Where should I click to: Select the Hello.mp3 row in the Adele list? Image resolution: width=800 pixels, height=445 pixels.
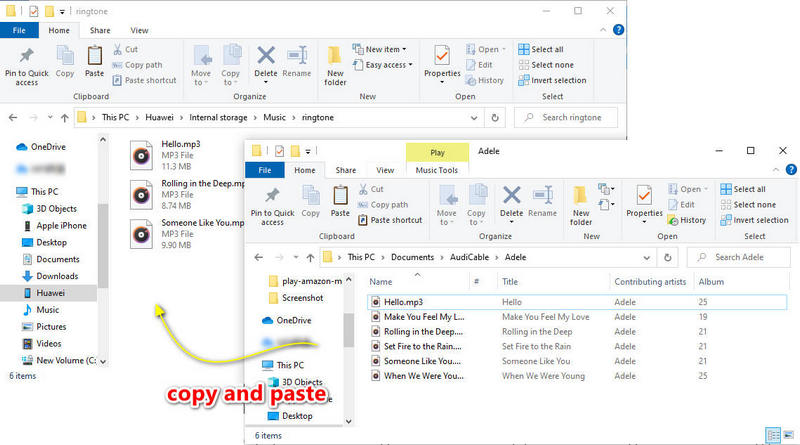pos(577,302)
